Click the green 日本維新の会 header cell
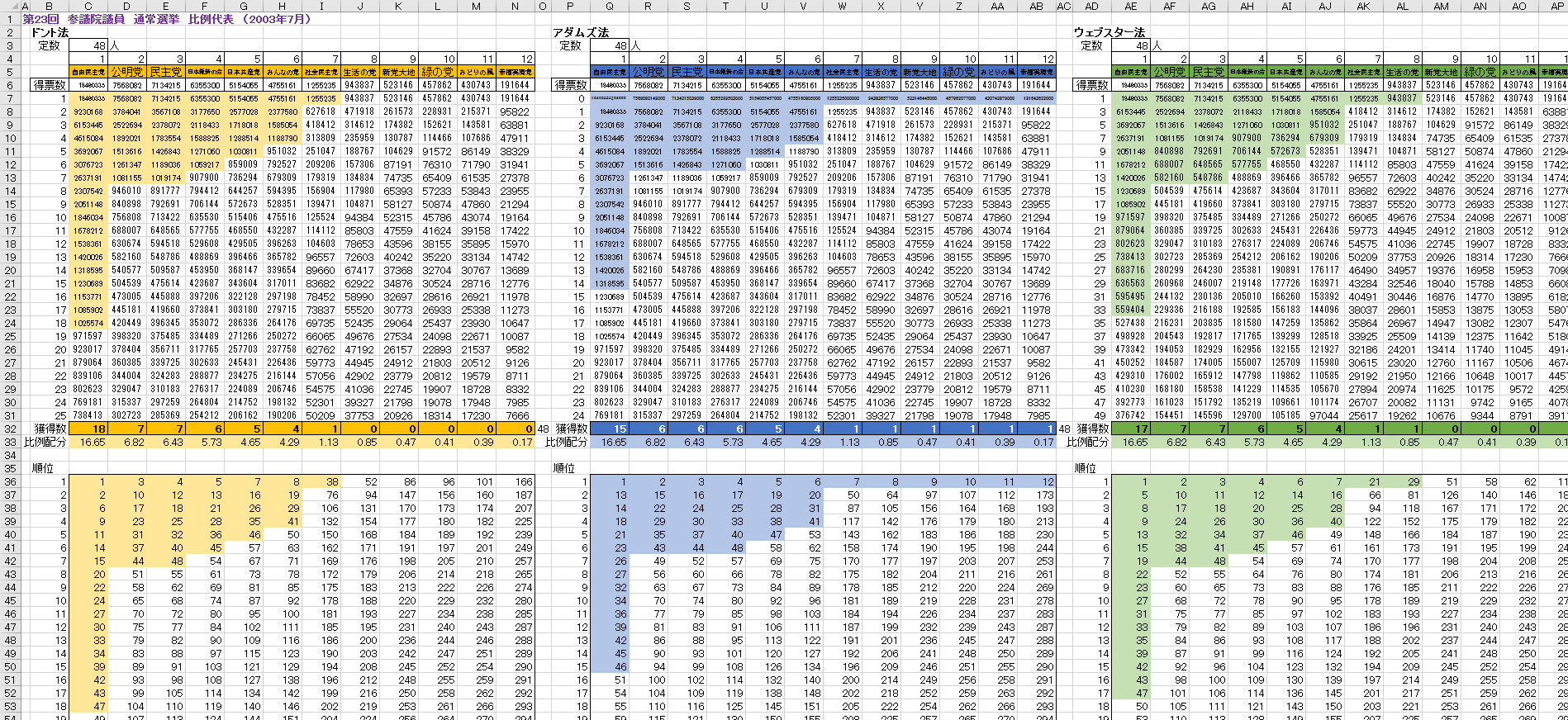Viewport: 1568px width, 720px height. 1247,72
